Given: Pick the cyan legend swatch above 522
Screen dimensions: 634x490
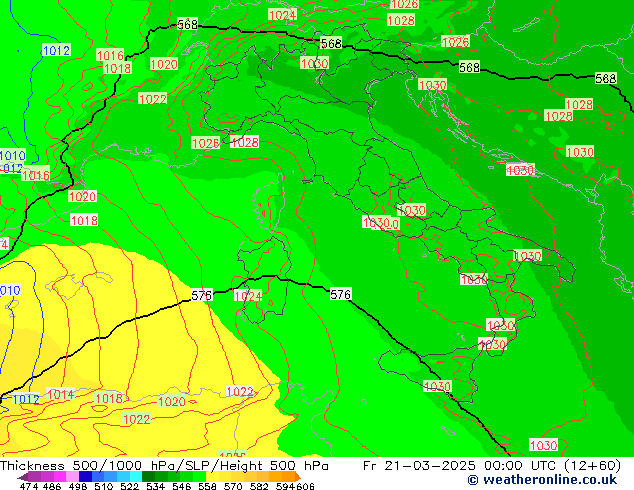Looking at the screenshot, I should (x=136, y=476).
